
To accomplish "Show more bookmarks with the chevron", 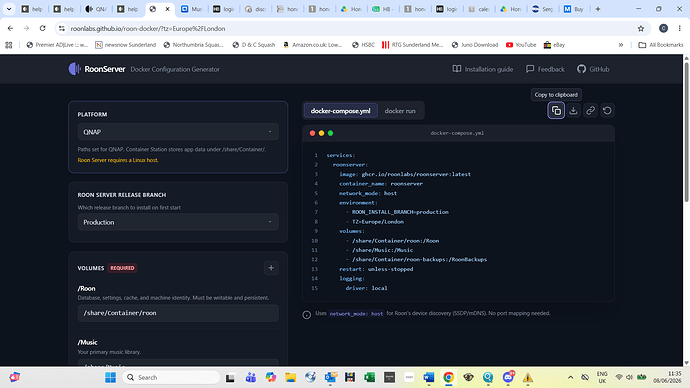I will point(621,45).
